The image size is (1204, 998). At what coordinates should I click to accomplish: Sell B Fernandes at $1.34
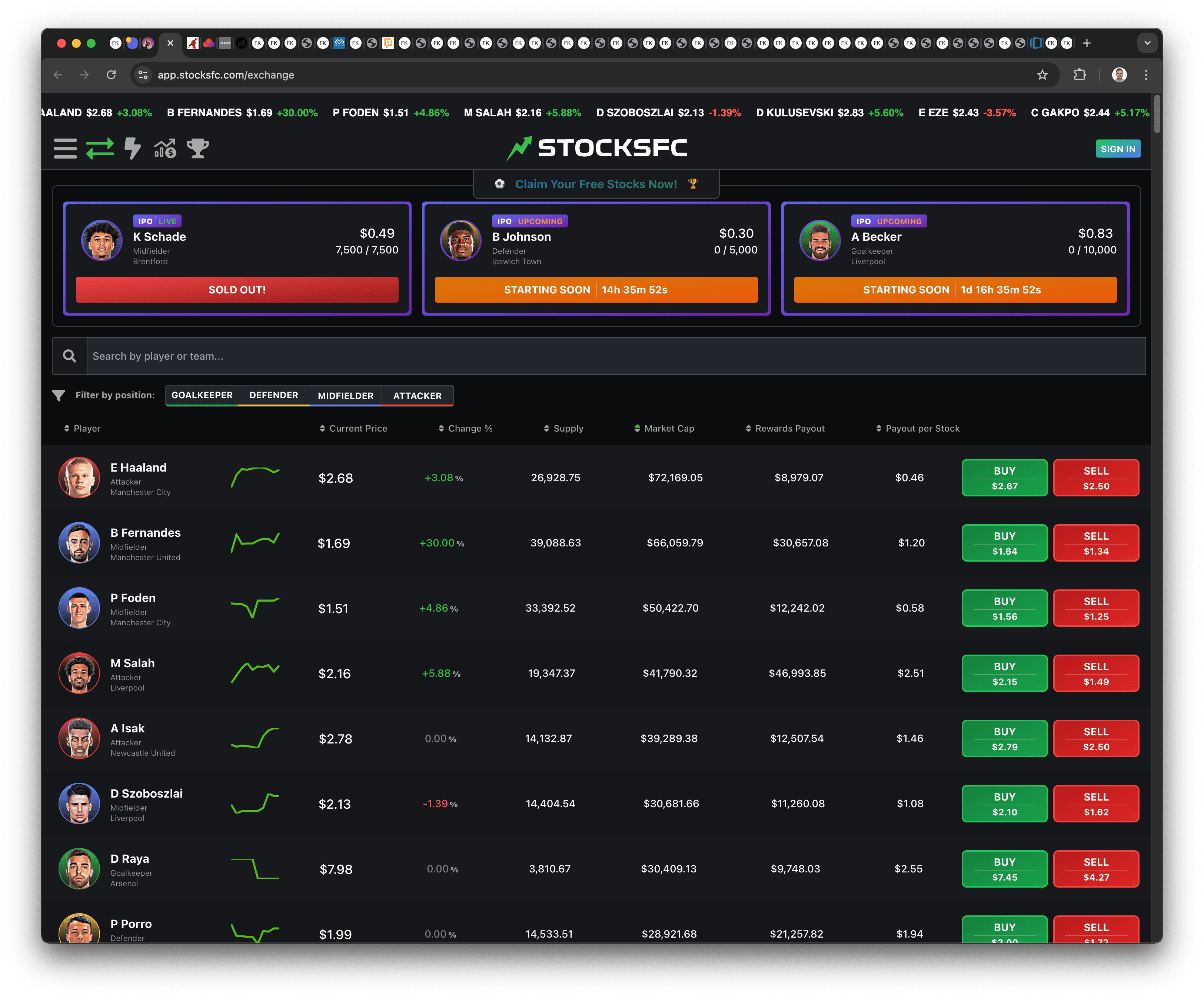[1096, 543]
